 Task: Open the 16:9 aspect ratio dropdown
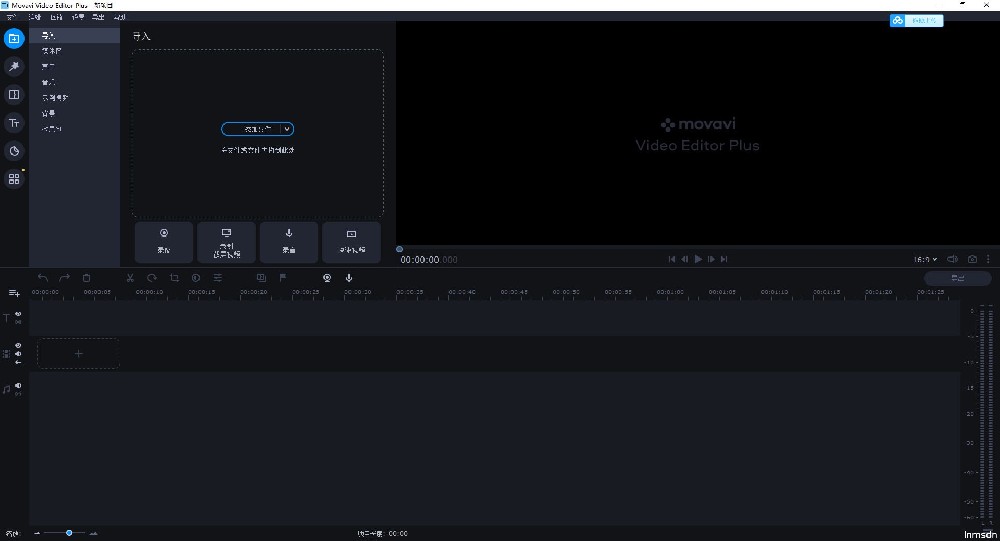point(925,259)
